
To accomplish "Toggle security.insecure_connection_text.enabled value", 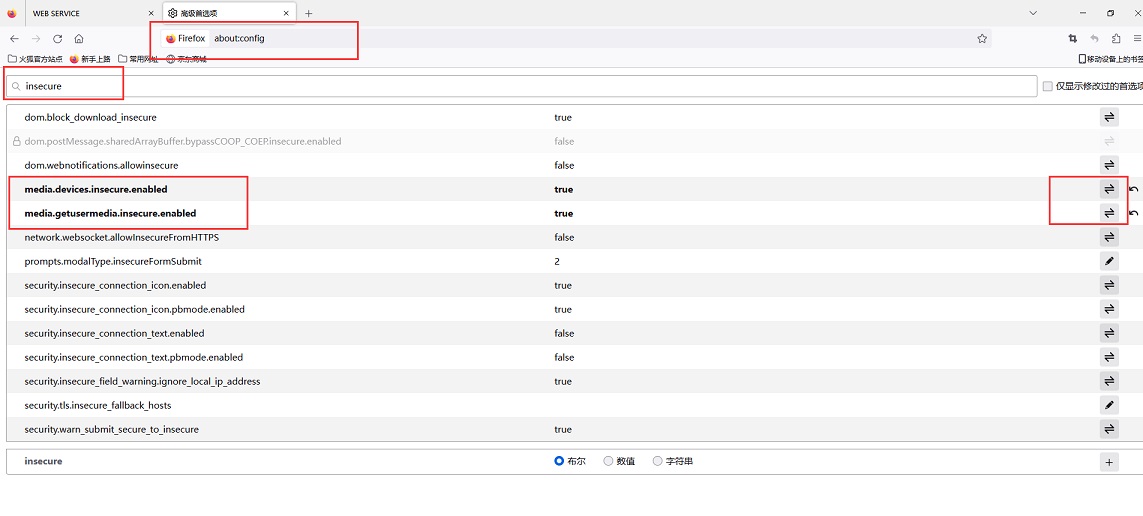I will coord(1109,333).
